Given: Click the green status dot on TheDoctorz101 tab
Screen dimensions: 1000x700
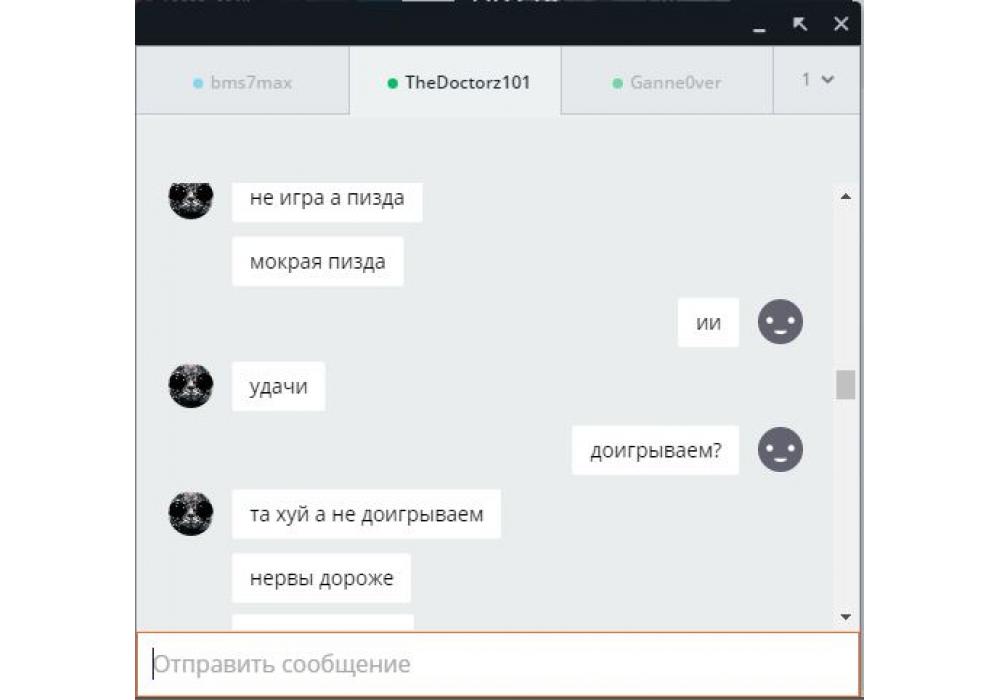Looking at the screenshot, I should pos(393,83).
